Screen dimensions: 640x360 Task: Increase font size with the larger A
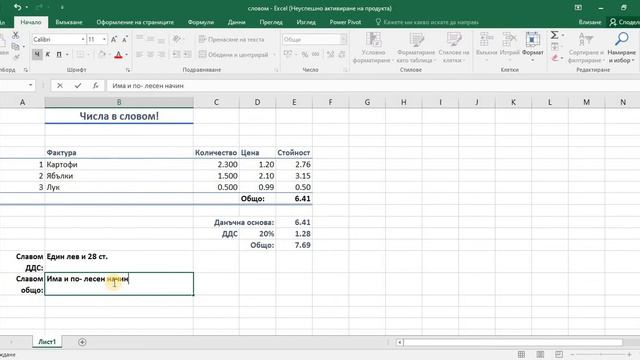coord(114,39)
